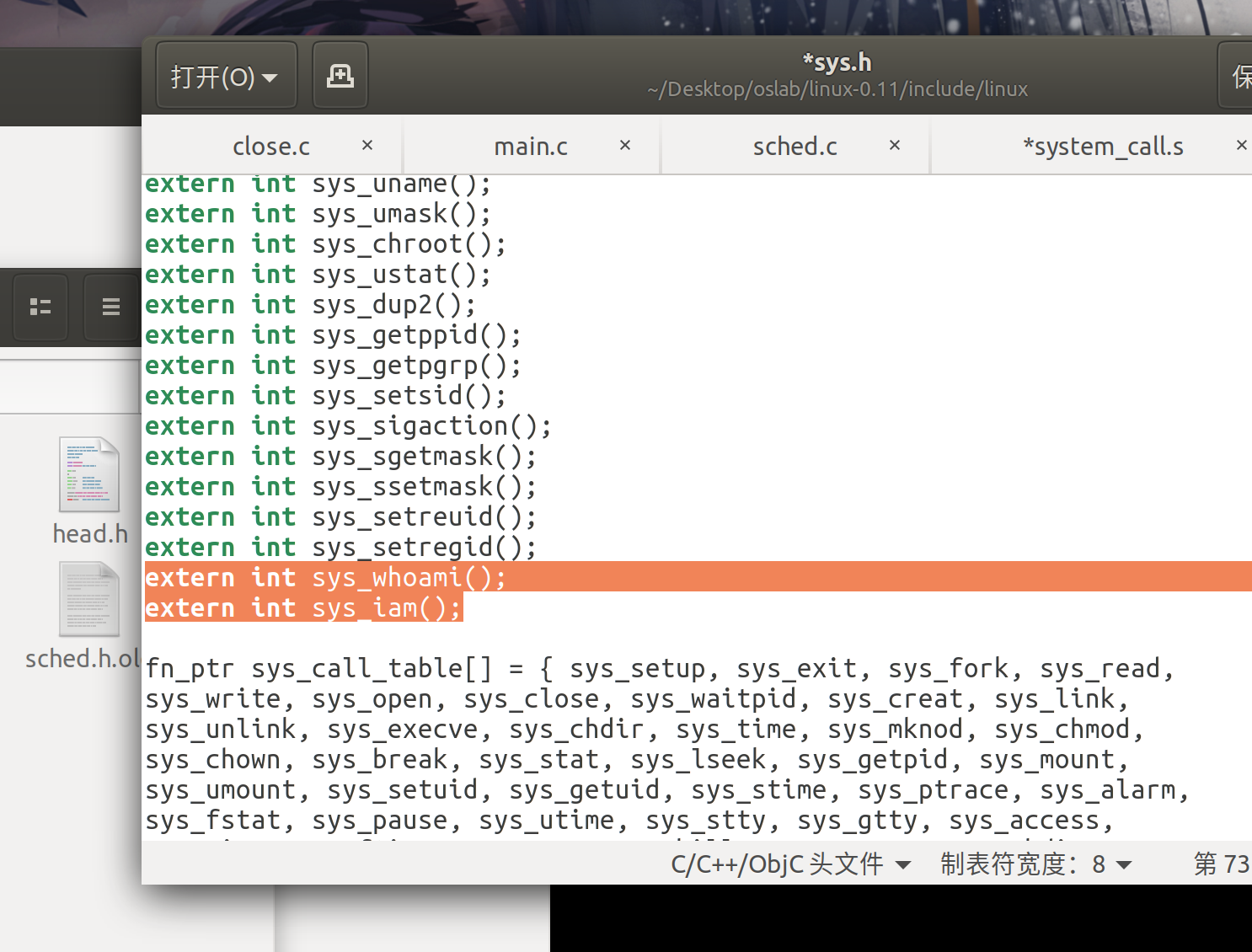
Task: Open the file manager hamburger menu
Action: [x=110, y=307]
